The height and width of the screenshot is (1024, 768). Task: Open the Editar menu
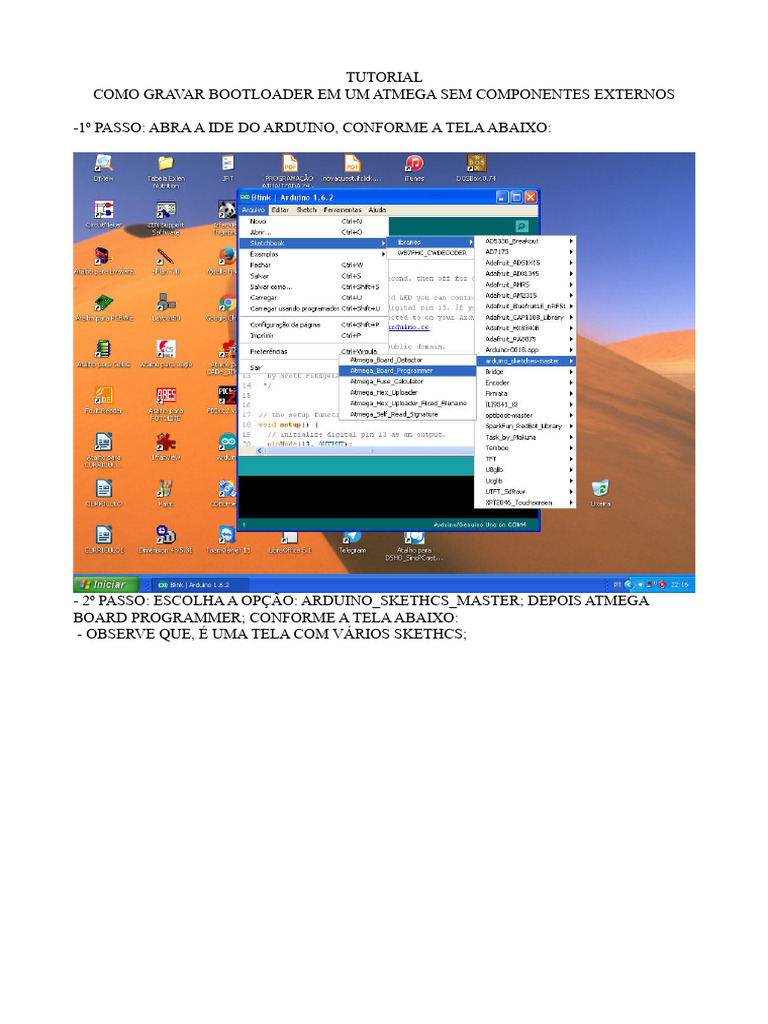pyautogui.click(x=280, y=210)
